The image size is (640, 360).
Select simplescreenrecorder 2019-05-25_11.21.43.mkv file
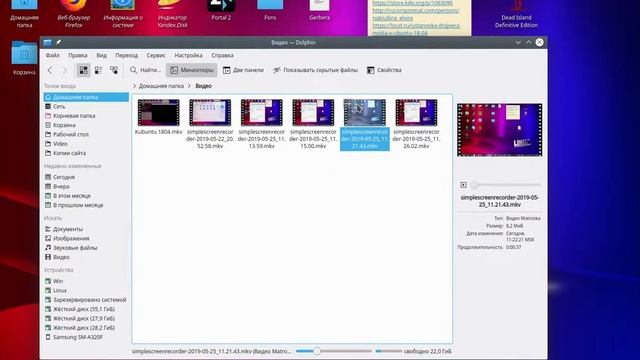[x=364, y=124]
